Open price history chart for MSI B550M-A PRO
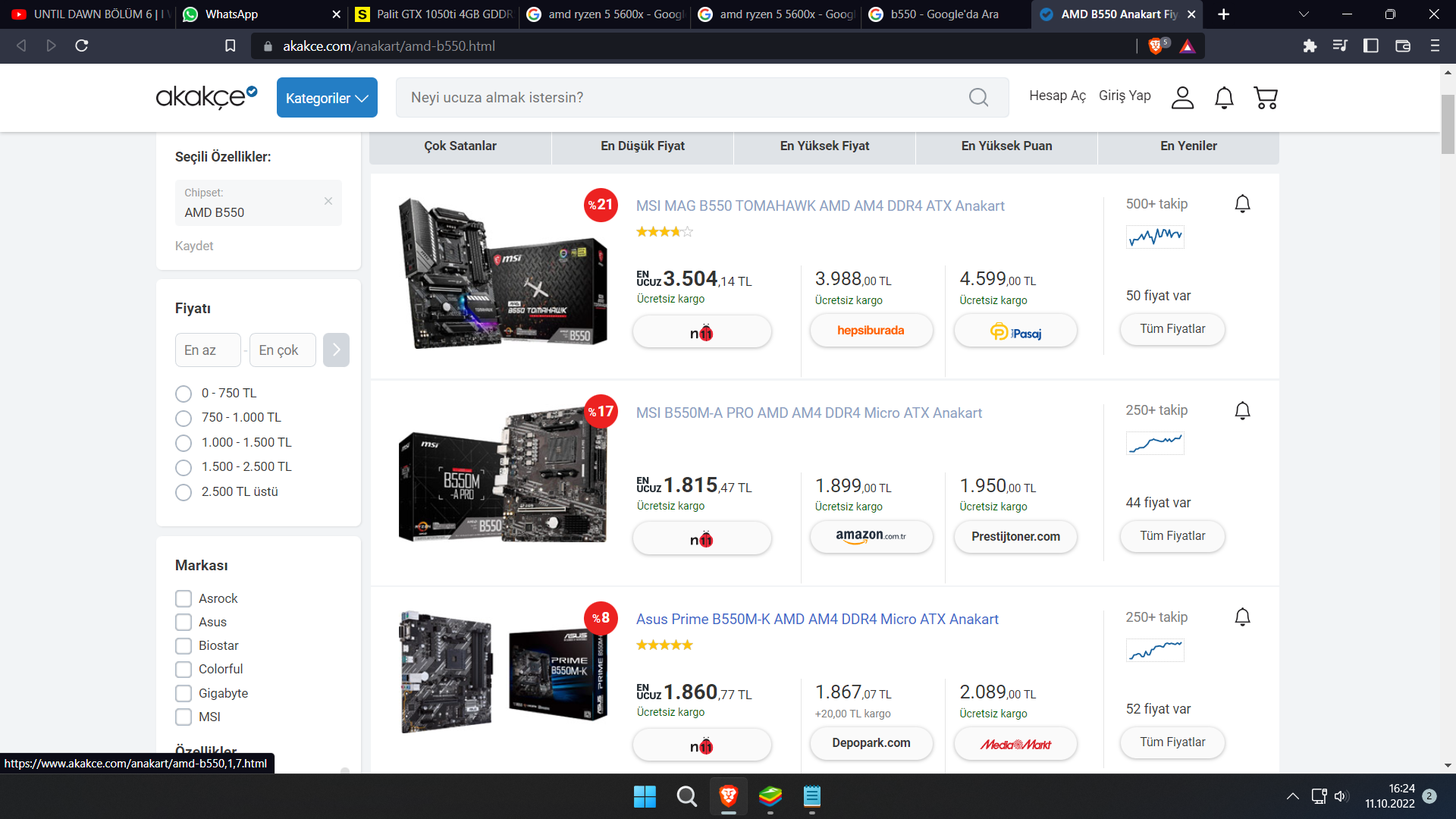Image resolution: width=1456 pixels, height=819 pixels. [1155, 443]
